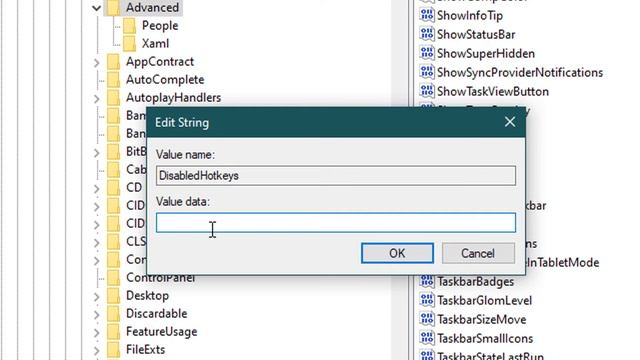The height and width of the screenshot is (360, 640).
Task: Click the Desktop folder icon
Action: click(113, 296)
